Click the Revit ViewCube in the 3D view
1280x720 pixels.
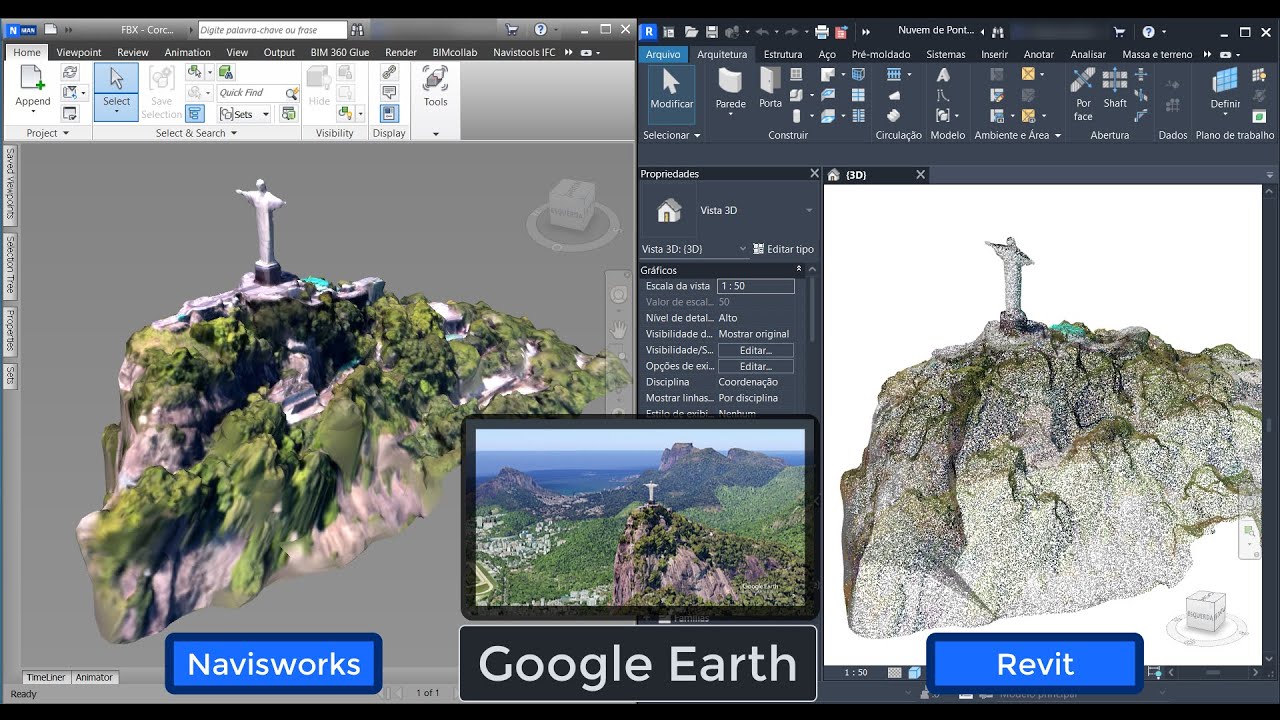1206,612
